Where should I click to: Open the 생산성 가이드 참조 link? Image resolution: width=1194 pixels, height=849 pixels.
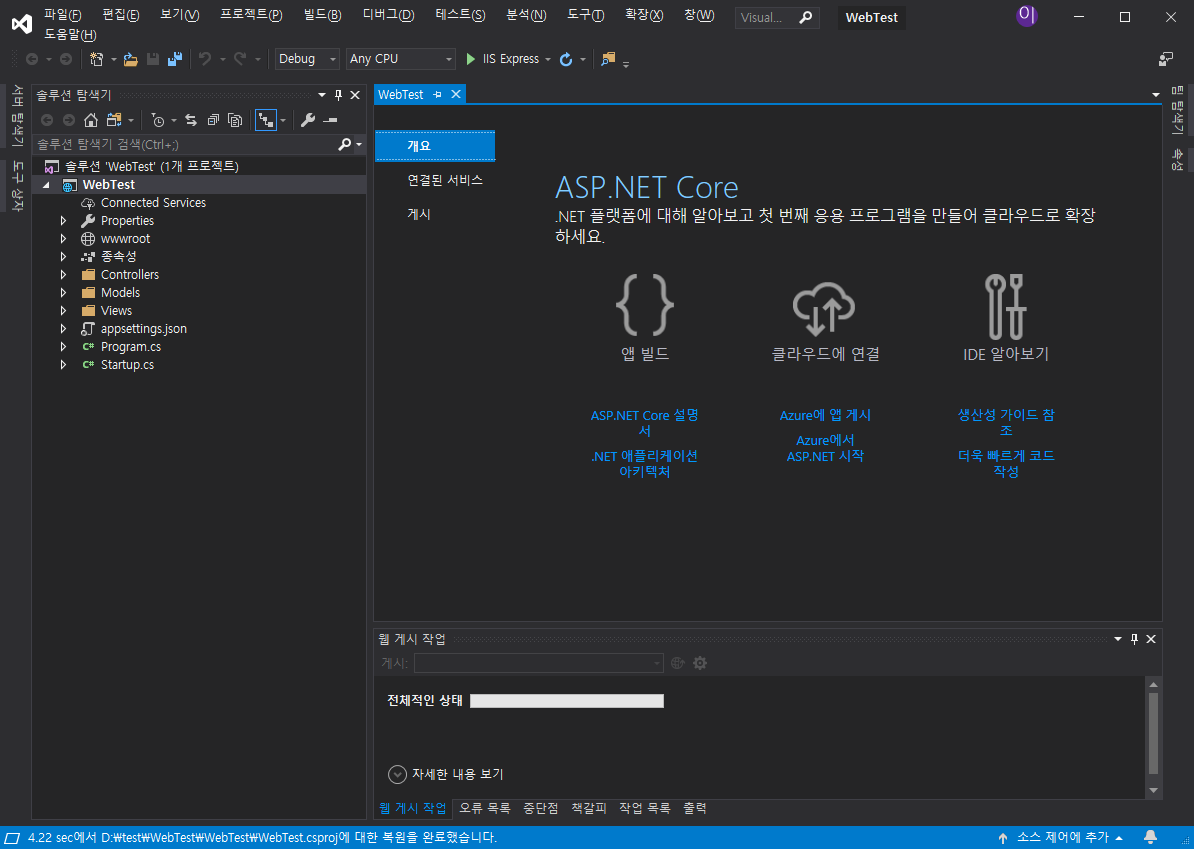[1006, 423]
